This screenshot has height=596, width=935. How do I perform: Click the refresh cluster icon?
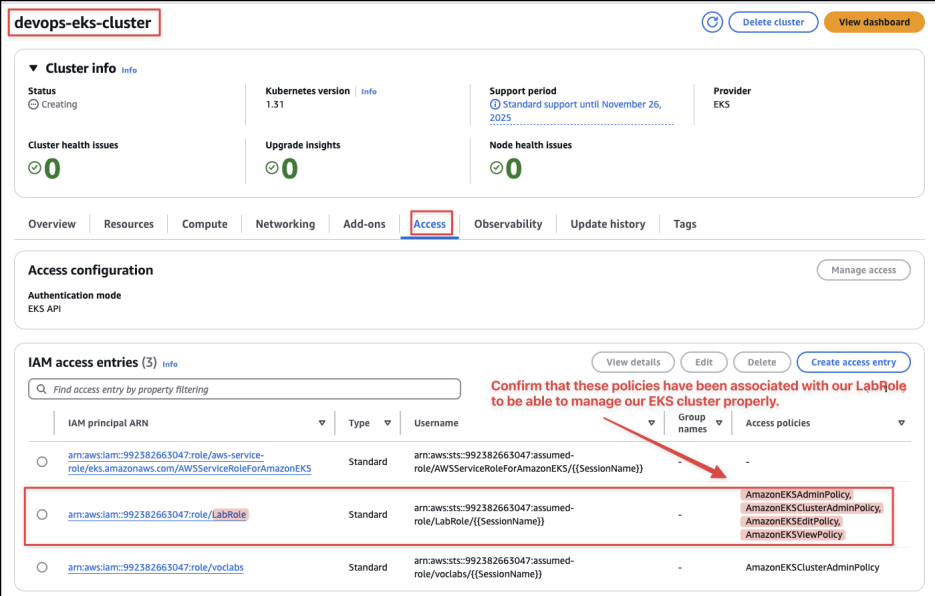click(712, 22)
